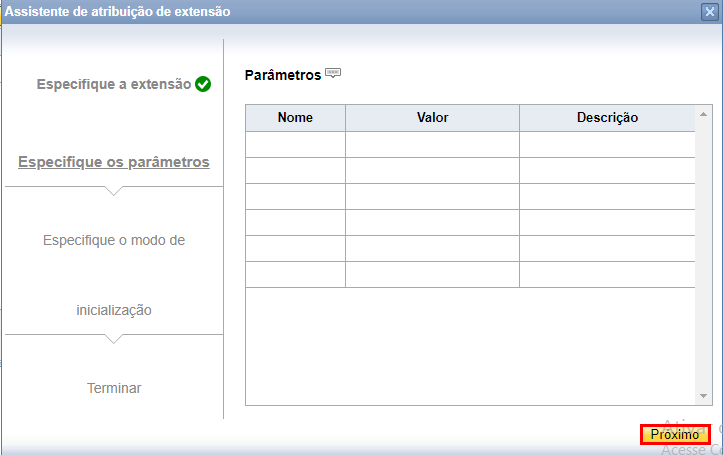
Task: Select the last row Nome cell
Action: (296, 275)
